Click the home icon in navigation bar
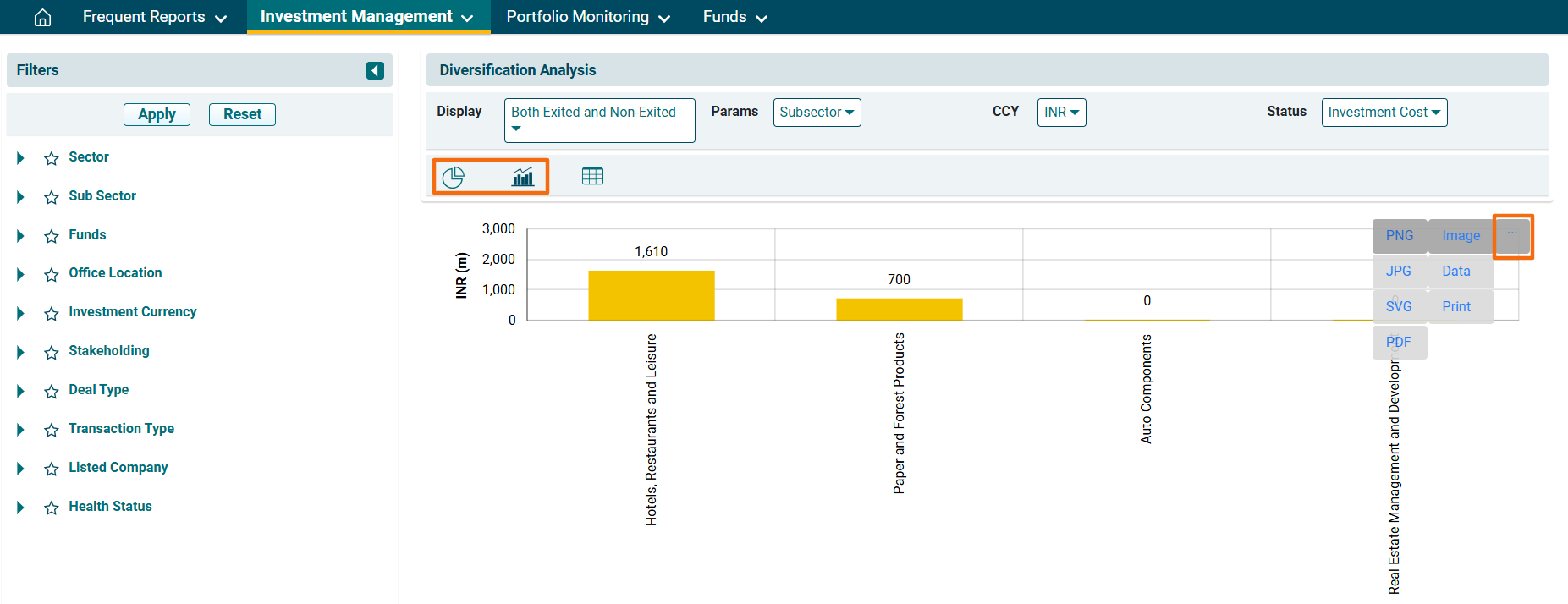 click(42, 18)
